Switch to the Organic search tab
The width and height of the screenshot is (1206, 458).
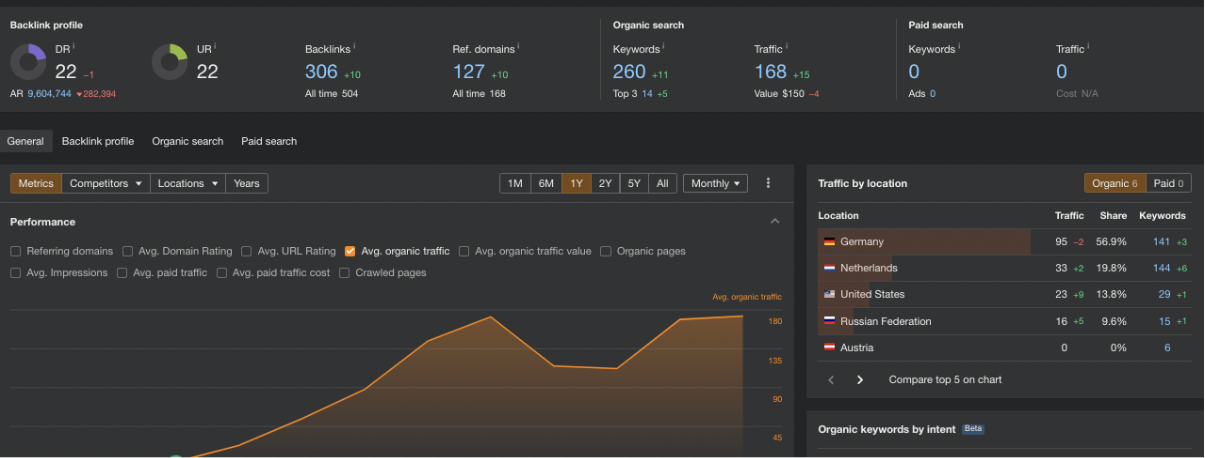tap(187, 141)
